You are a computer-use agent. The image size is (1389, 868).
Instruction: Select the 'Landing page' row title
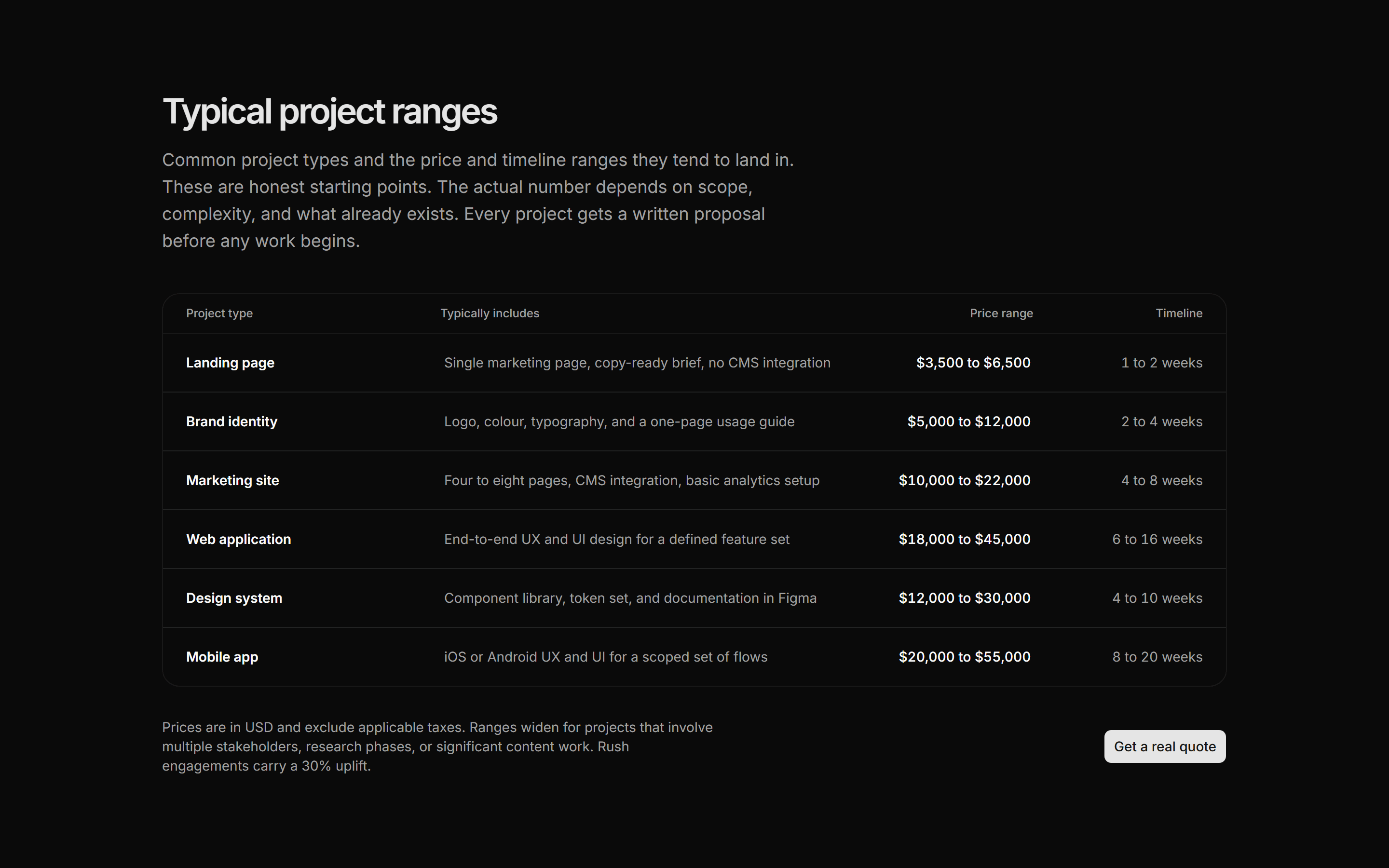pyautogui.click(x=230, y=363)
